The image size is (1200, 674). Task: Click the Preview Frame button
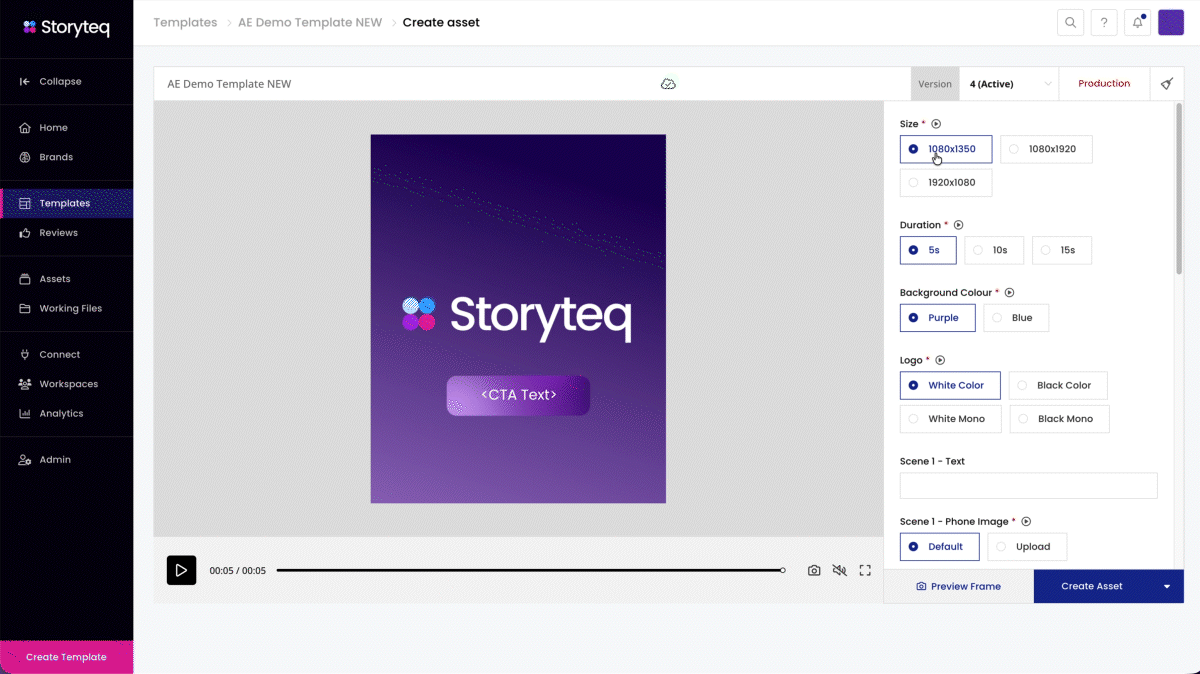(958, 587)
